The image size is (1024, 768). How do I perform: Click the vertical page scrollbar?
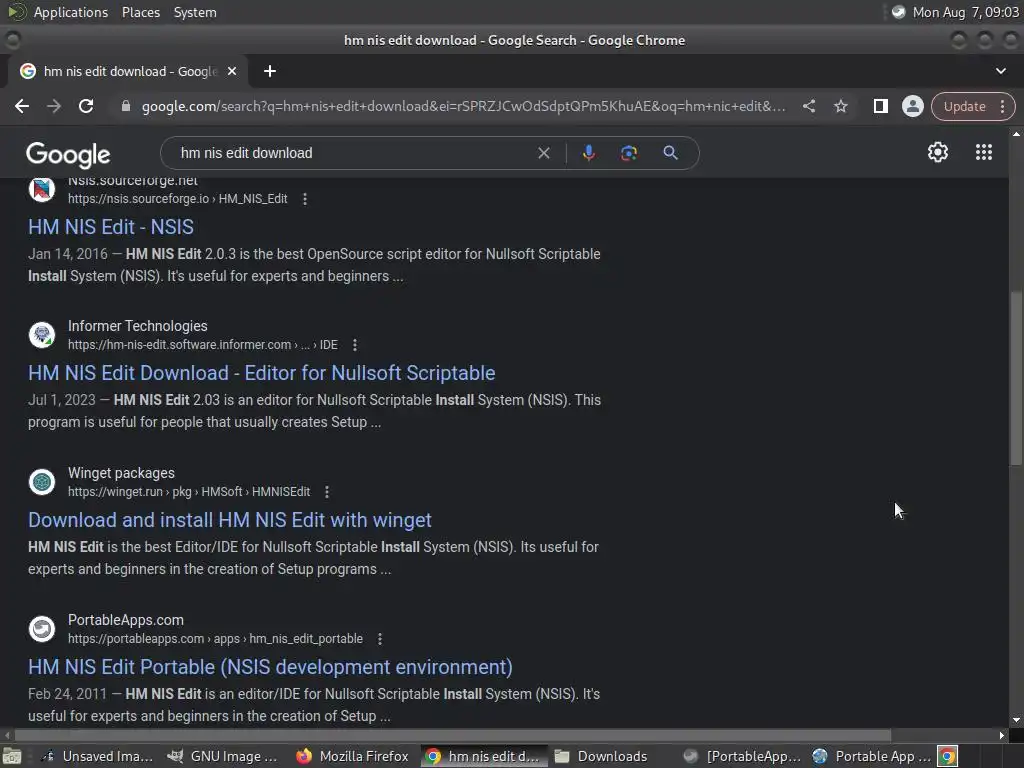1016,379
